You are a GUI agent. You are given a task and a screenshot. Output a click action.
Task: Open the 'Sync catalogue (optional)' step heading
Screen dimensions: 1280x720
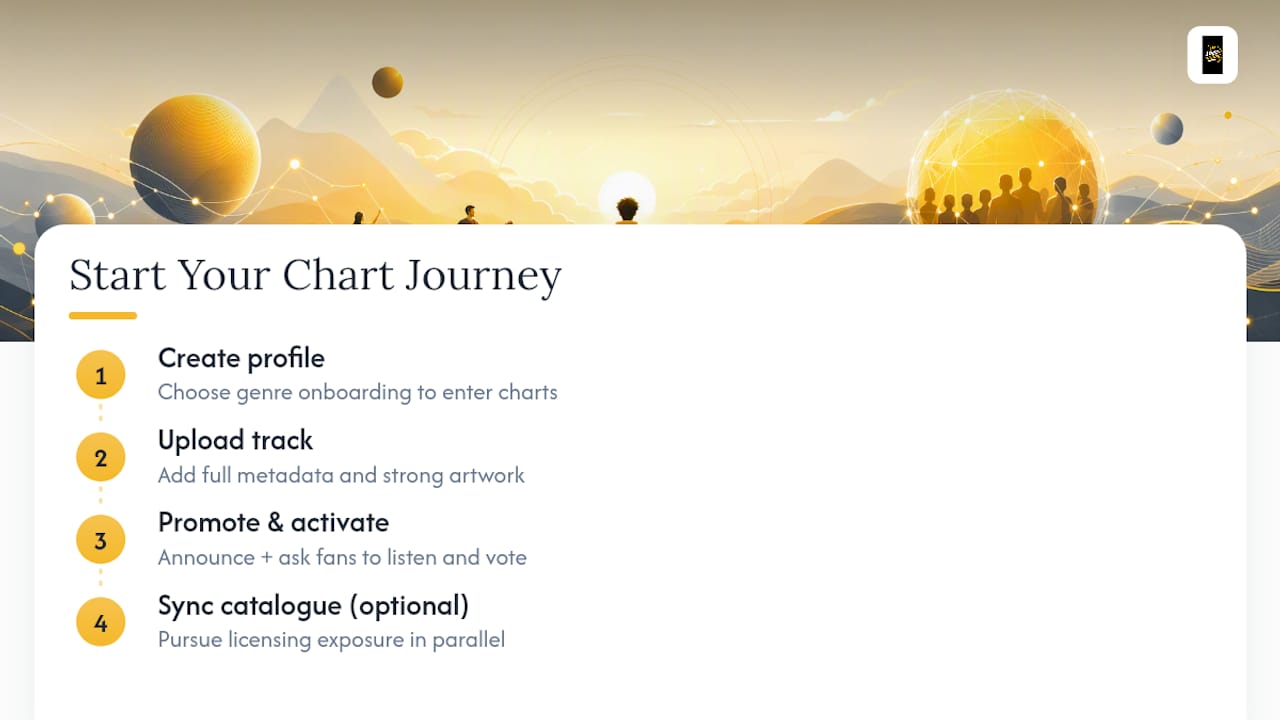point(313,605)
